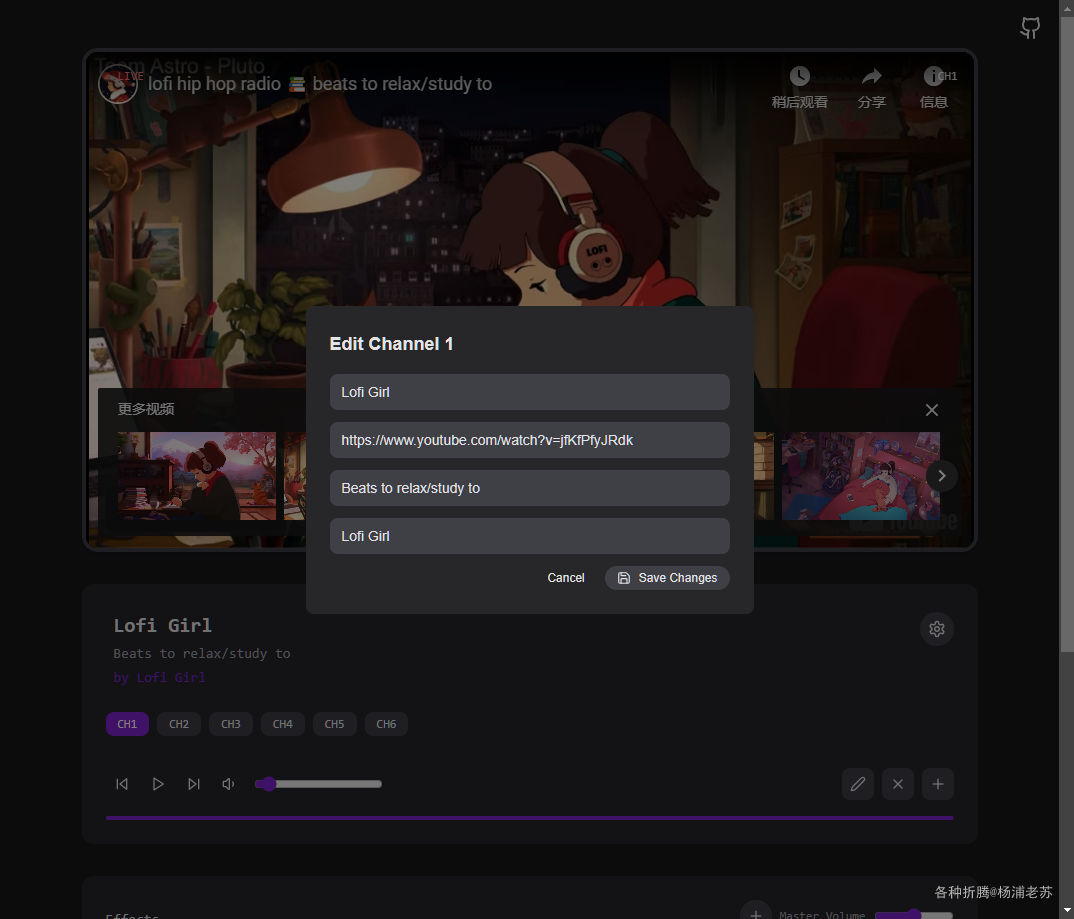Switch to channel CH6
The height and width of the screenshot is (919, 1074).
(x=386, y=724)
